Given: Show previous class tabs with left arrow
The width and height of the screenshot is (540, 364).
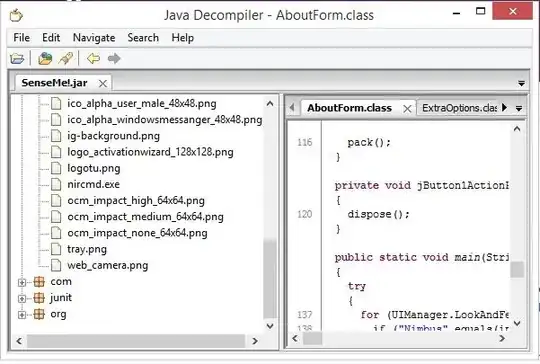Looking at the screenshot, I should pos(292,107).
